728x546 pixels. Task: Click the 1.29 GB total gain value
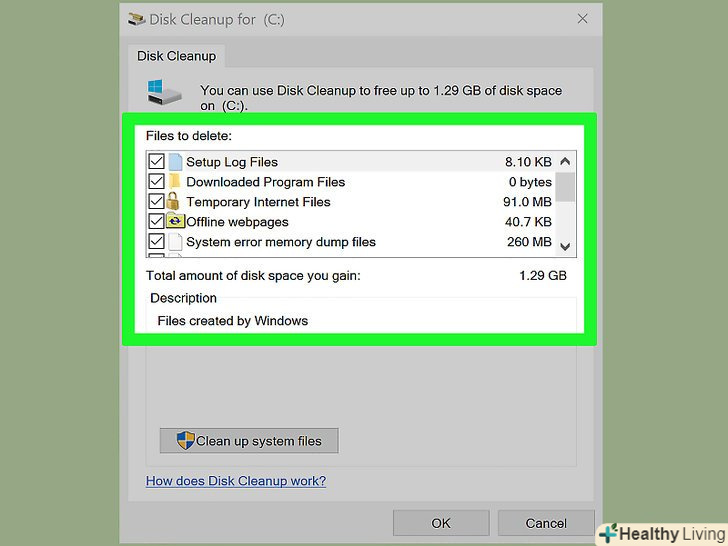[543, 276]
